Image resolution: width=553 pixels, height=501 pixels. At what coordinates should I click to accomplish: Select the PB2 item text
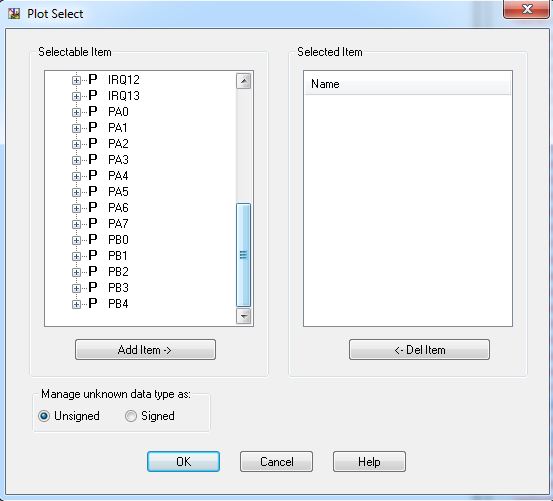coord(118,272)
